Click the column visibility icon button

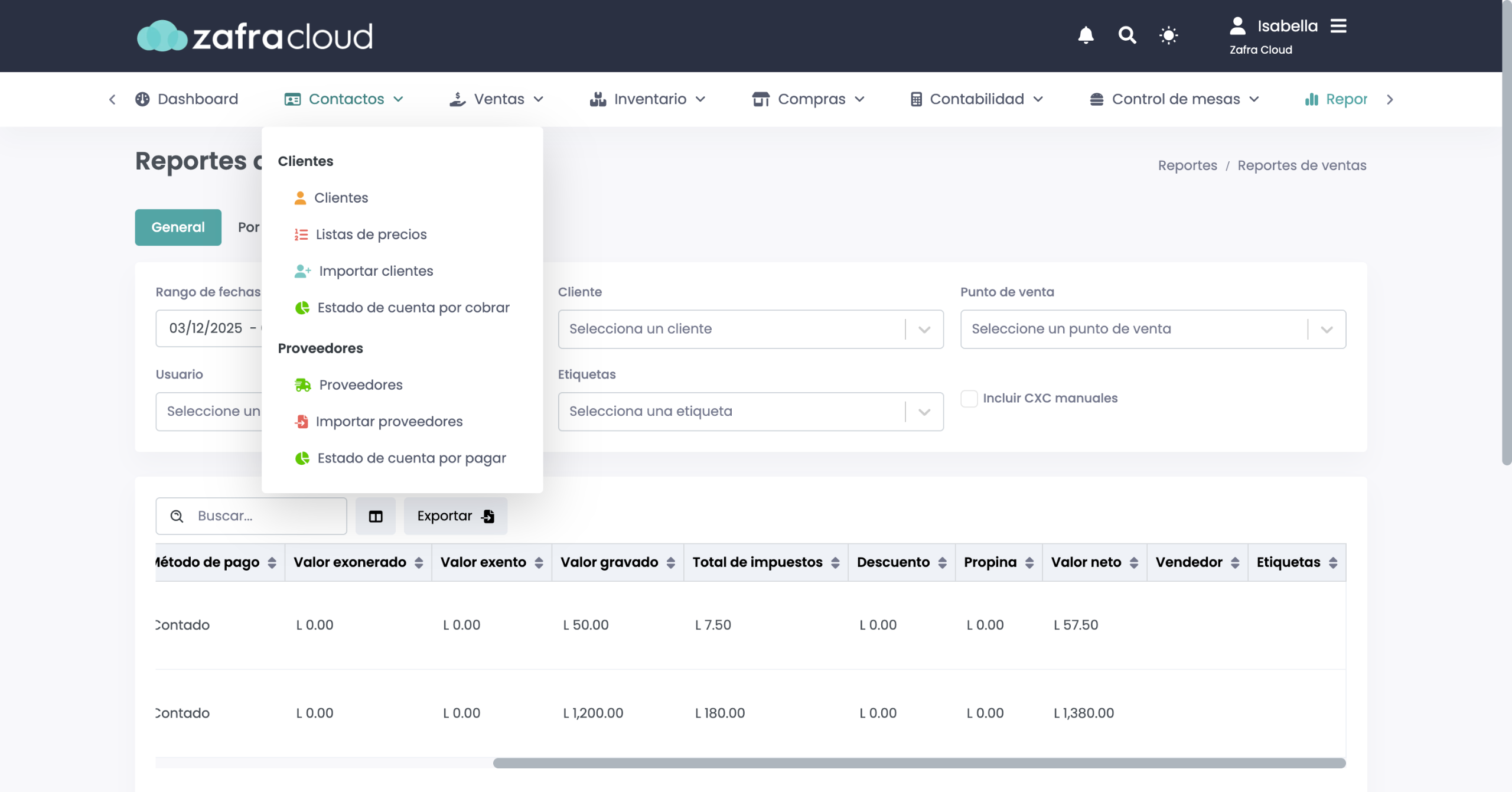376,516
